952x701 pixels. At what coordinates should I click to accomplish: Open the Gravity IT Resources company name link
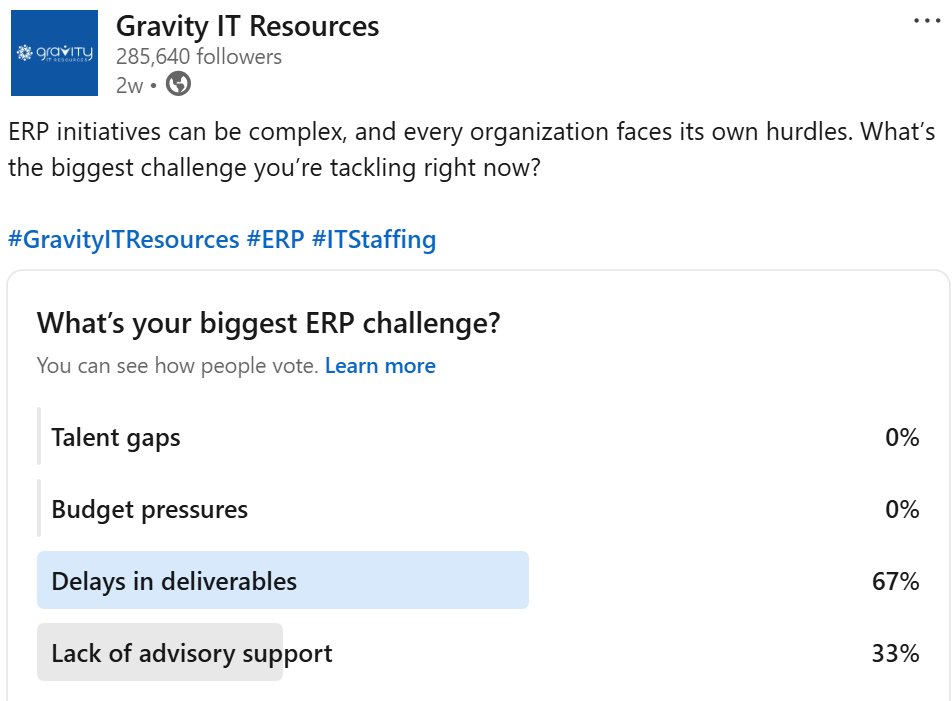click(x=247, y=26)
